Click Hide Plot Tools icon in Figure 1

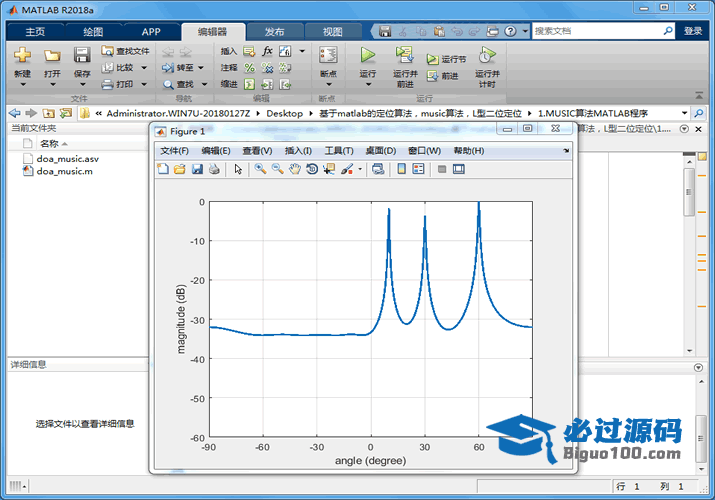click(441, 169)
